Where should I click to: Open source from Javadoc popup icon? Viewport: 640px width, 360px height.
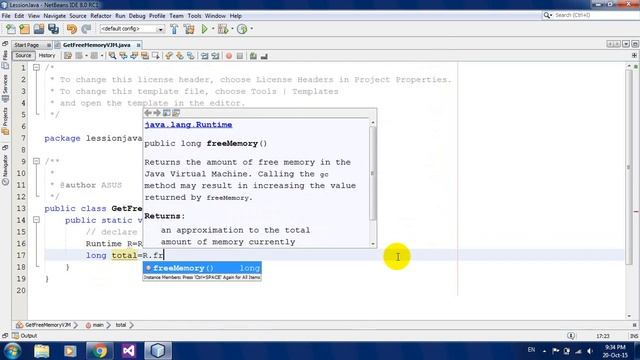point(176,113)
